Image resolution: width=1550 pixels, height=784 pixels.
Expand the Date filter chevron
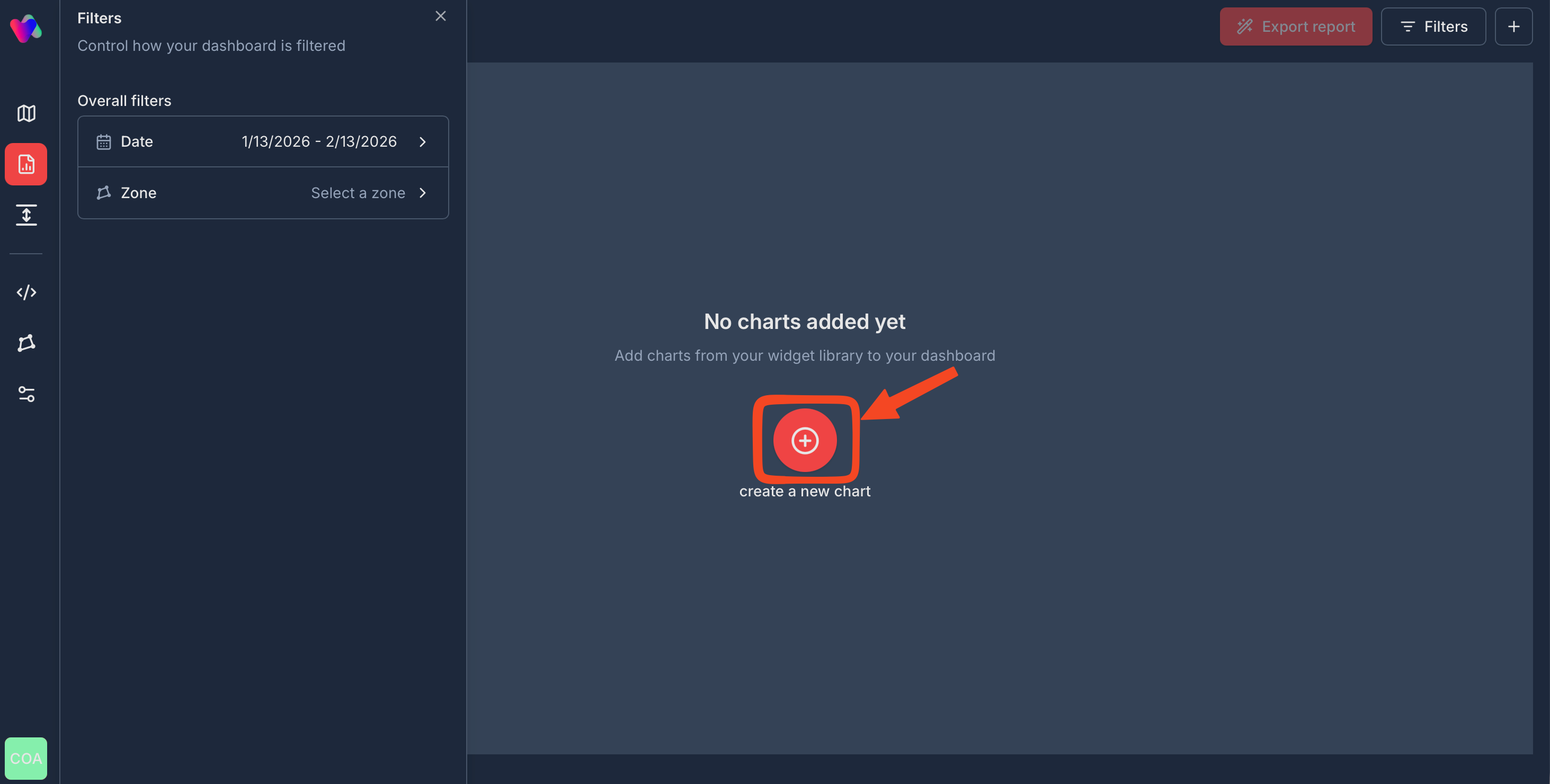422,141
